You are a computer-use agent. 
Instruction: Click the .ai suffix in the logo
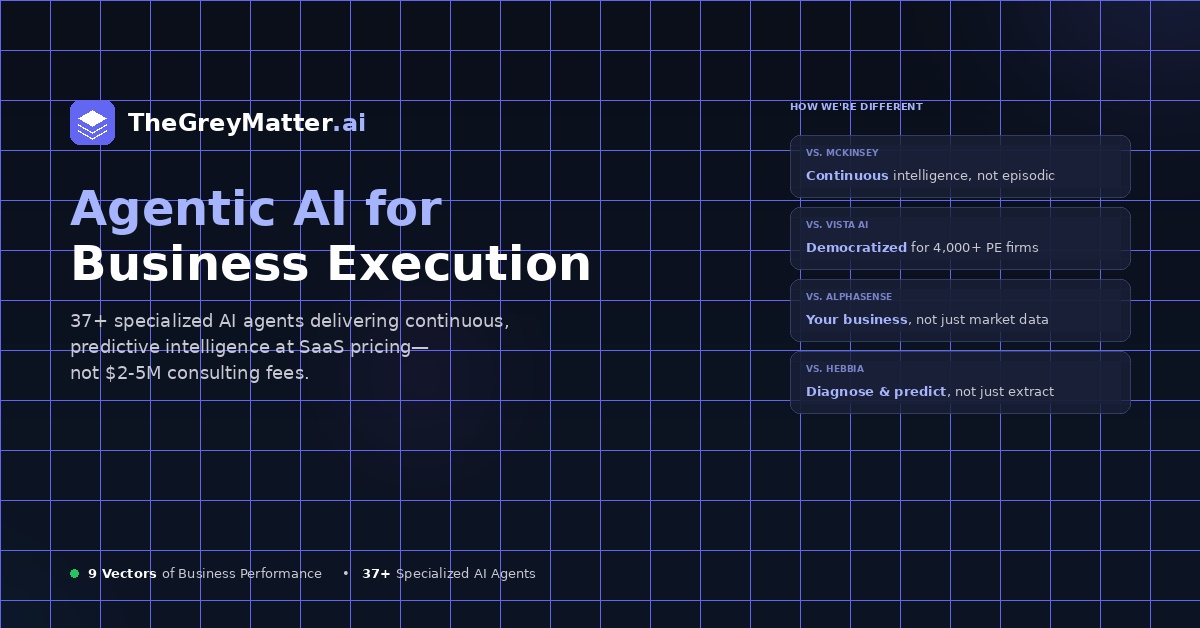(x=349, y=123)
